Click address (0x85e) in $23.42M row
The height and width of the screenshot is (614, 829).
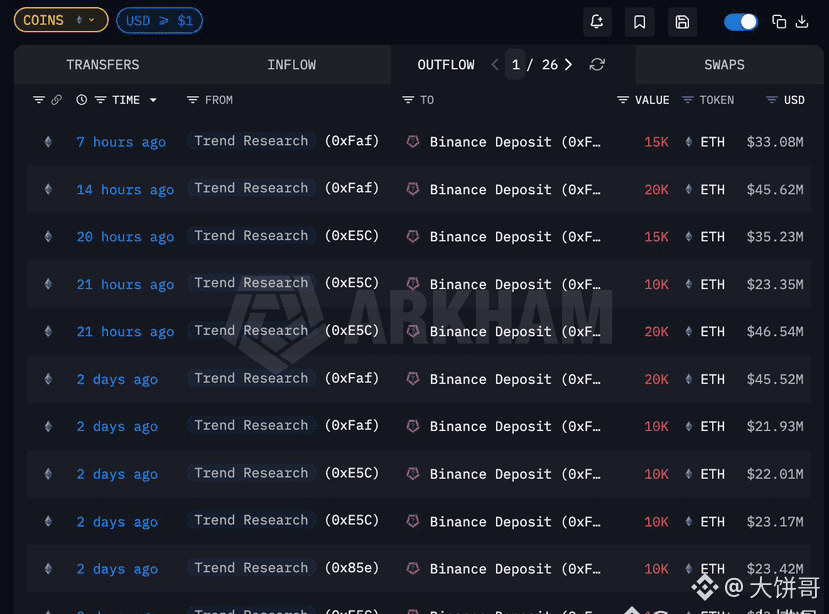coord(352,567)
